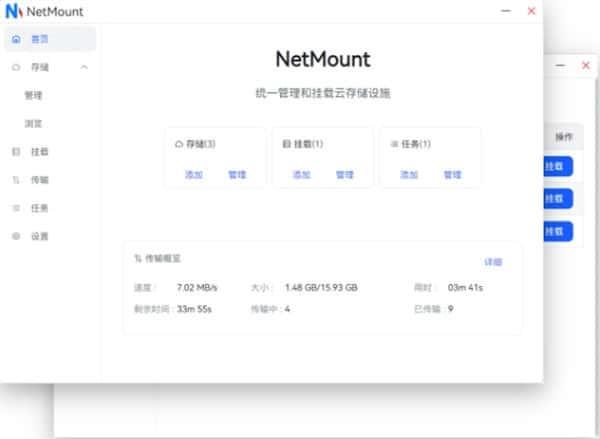Image resolution: width=600 pixels, height=439 pixels.
Task: Click the 首页 home icon in sidebar
Action: [x=16, y=39]
